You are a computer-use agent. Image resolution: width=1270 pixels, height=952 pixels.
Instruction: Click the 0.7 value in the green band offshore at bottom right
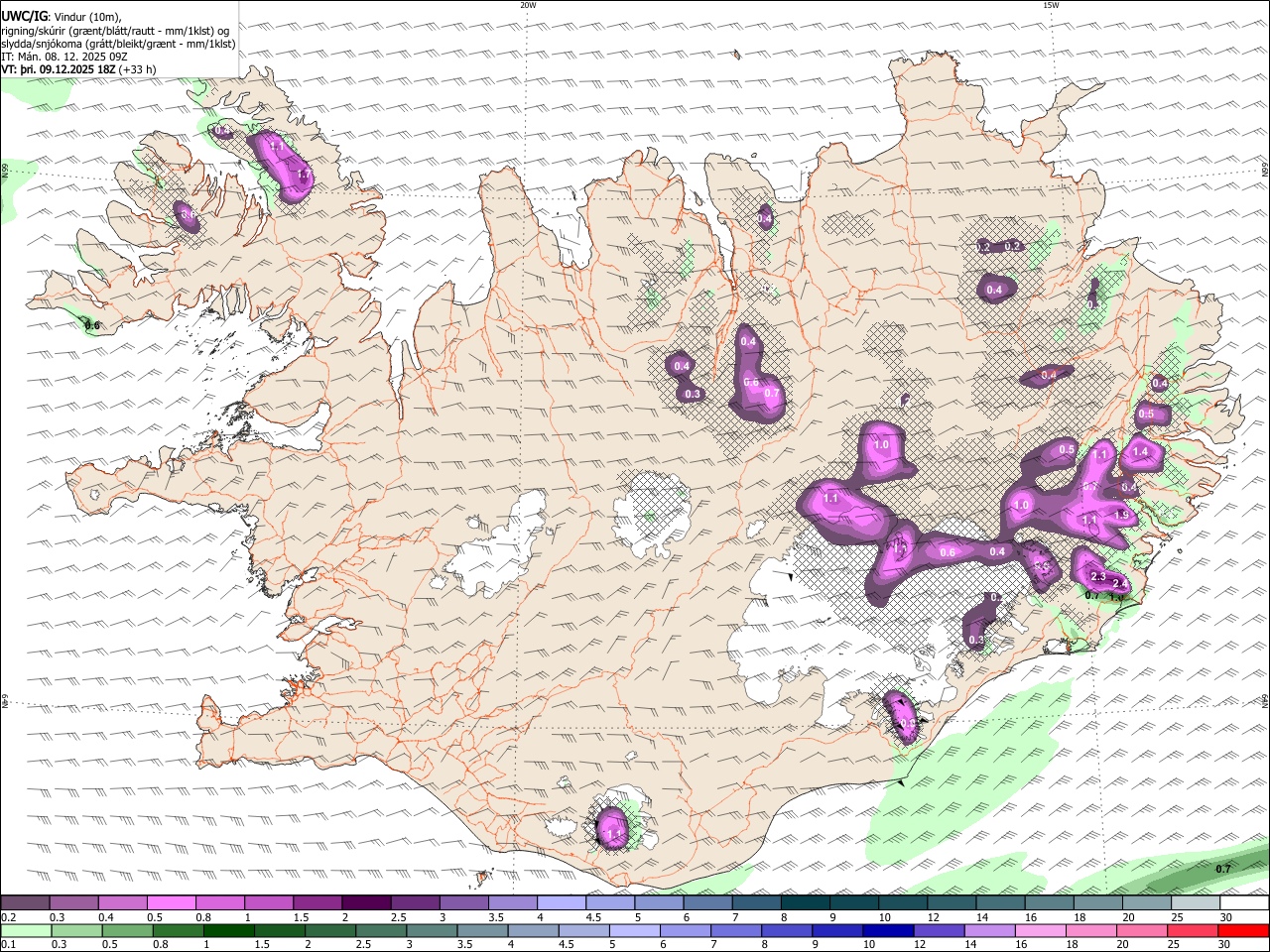[1223, 869]
